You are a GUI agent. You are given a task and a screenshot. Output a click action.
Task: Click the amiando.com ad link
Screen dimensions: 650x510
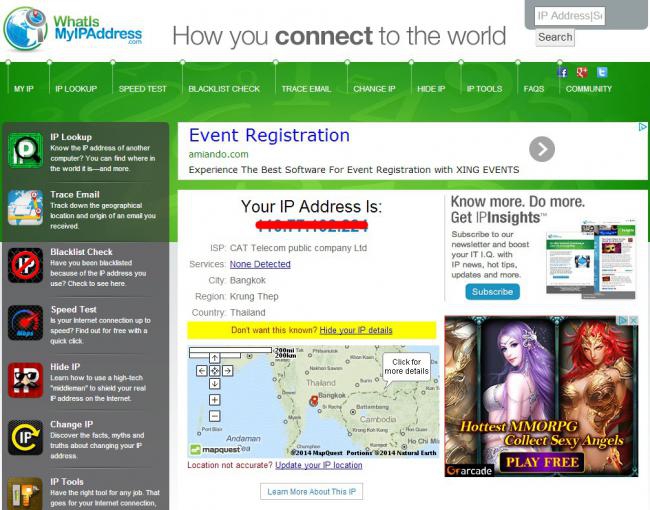pyautogui.click(x=218, y=154)
